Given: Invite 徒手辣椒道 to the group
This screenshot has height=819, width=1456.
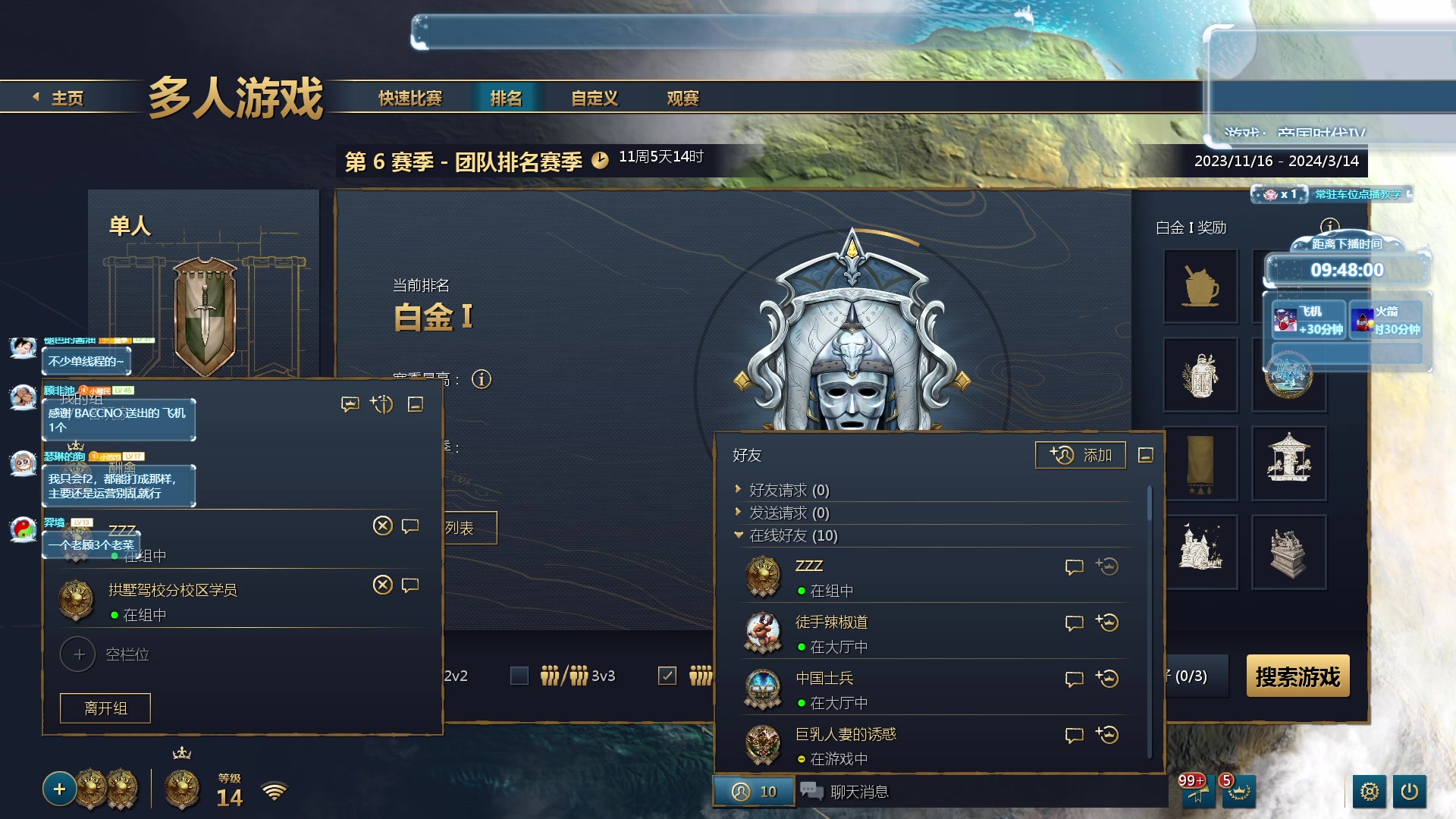Looking at the screenshot, I should [1107, 623].
